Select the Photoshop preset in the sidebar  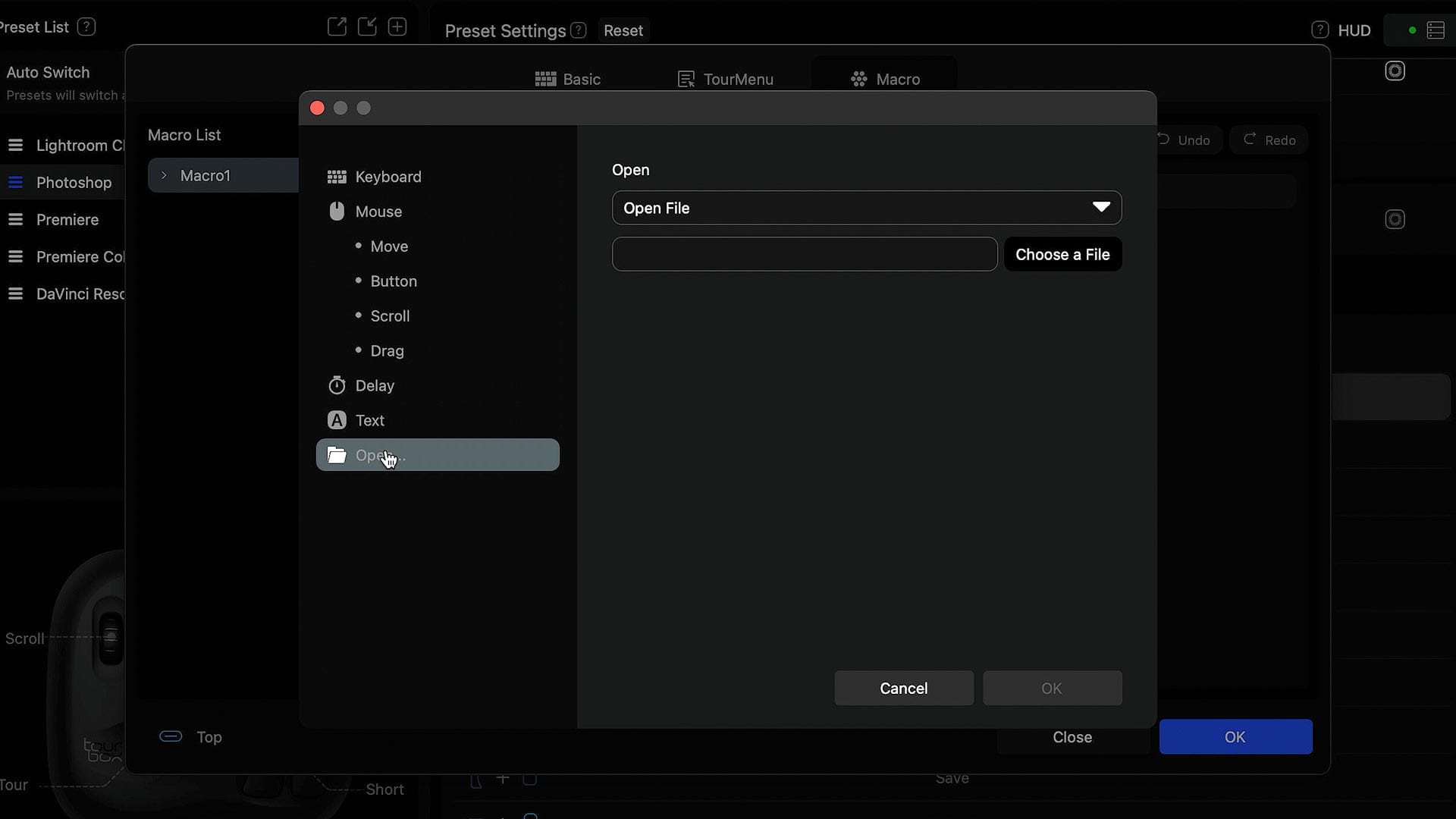[74, 182]
